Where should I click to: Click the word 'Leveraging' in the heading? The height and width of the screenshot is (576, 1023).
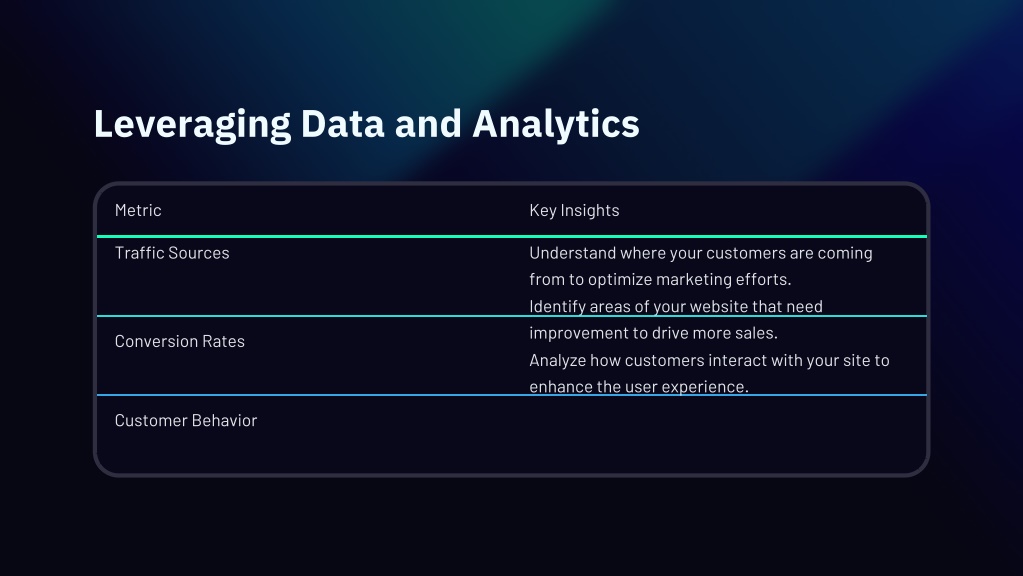coord(192,125)
